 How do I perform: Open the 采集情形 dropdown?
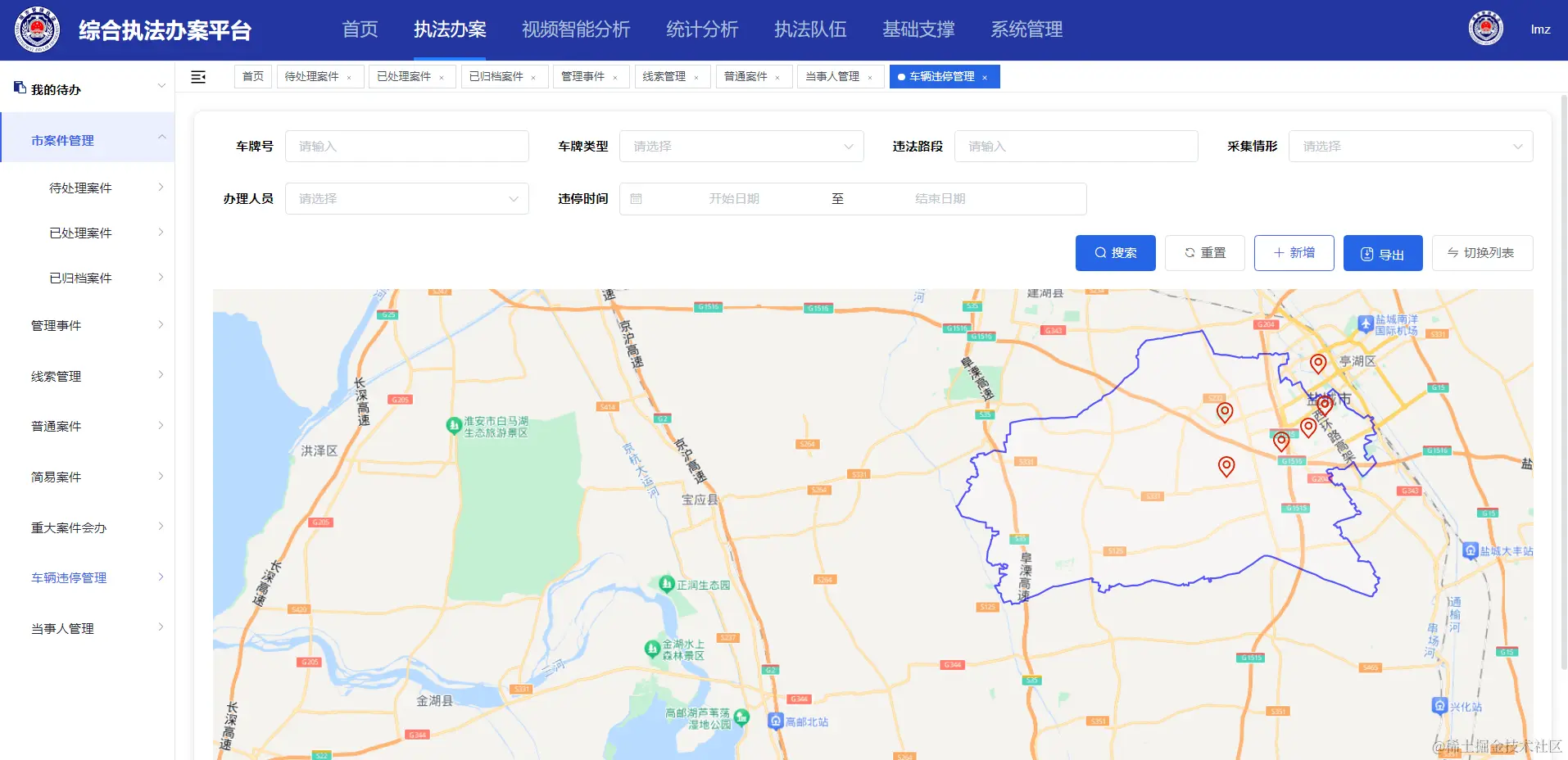pyautogui.click(x=1409, y=146)
